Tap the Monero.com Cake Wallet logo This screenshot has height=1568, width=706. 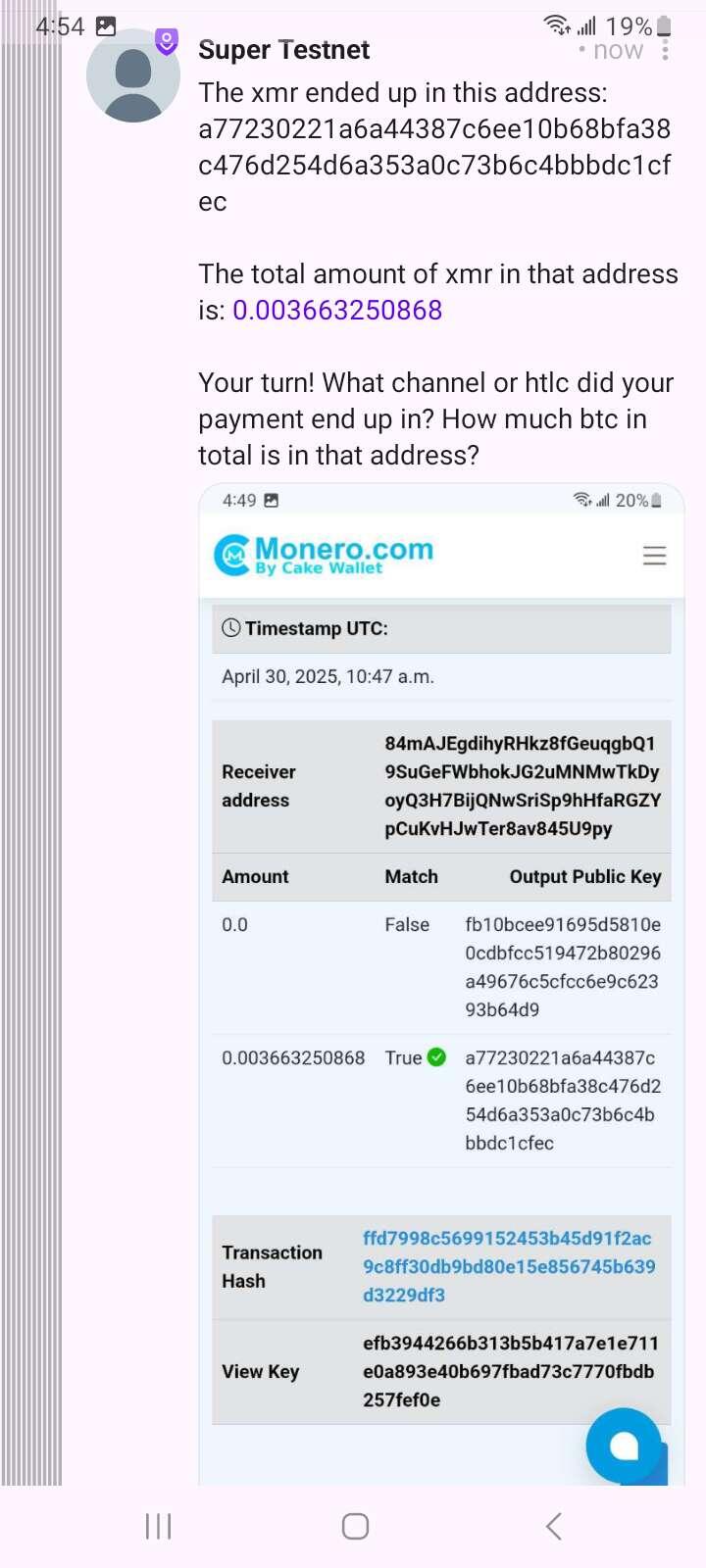[x=324, y=555]
